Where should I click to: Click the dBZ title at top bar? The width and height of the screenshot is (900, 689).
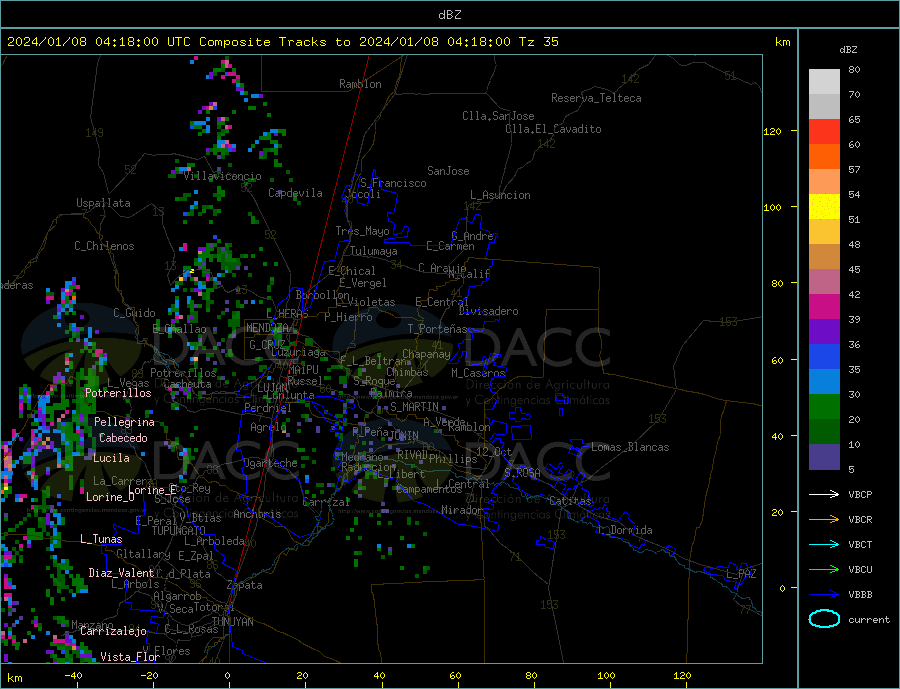[449, 15]
